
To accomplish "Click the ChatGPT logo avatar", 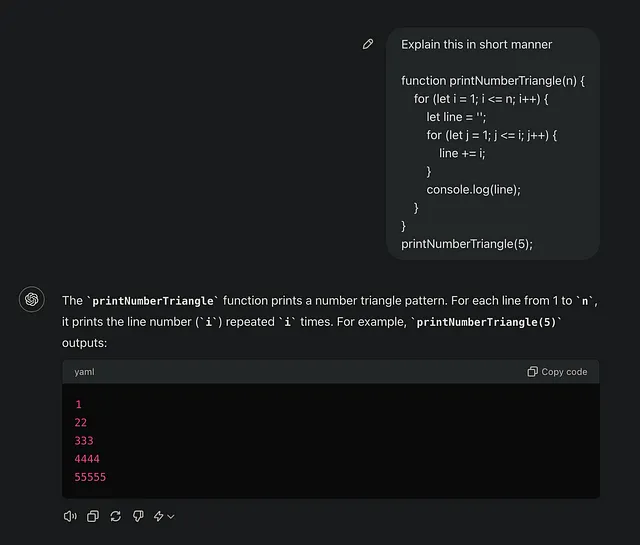I will pyautogui.click(x=32, y=299).
